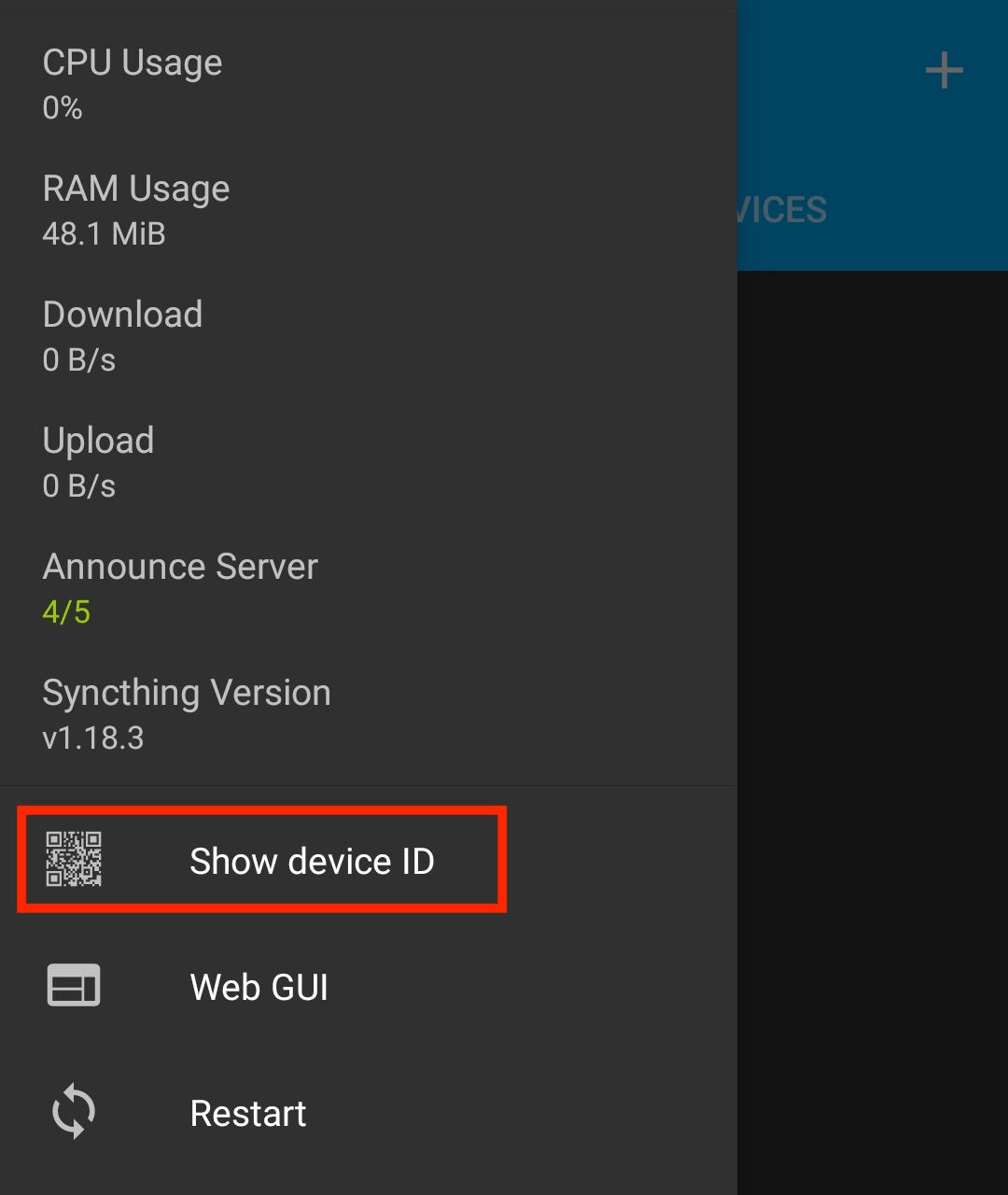The height and width of the screenshot is (1195, 1008).
Task: Click the CPU Usage label
Action: 133,63
